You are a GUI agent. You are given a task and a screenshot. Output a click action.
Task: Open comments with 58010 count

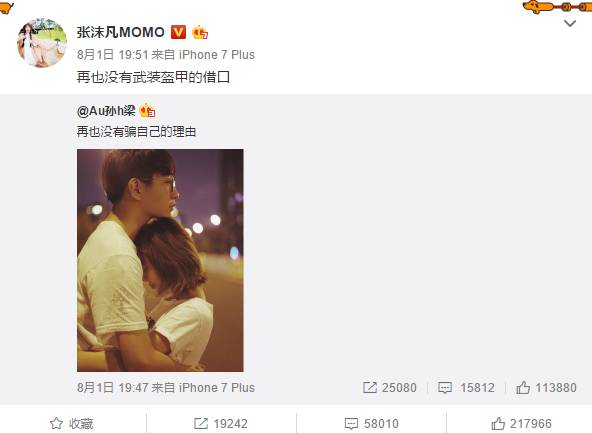[x=372, y=424]
